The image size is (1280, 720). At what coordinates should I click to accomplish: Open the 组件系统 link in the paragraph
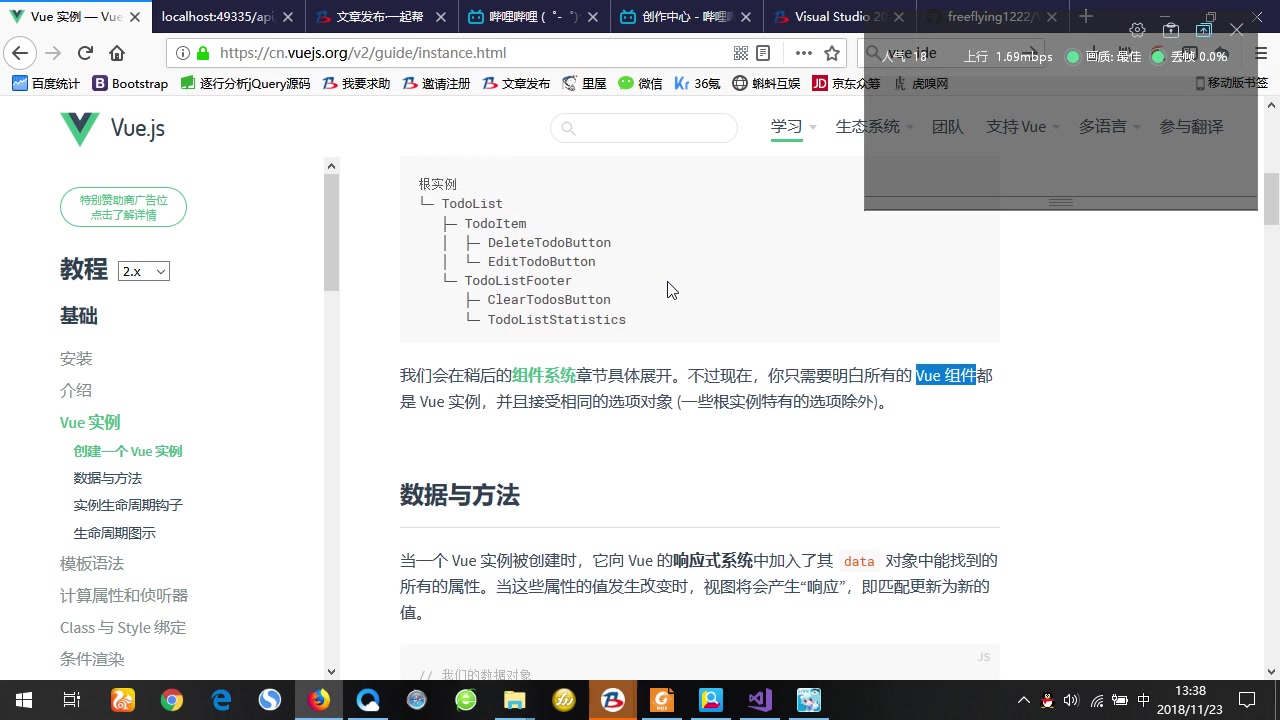(x=543, y=375)
